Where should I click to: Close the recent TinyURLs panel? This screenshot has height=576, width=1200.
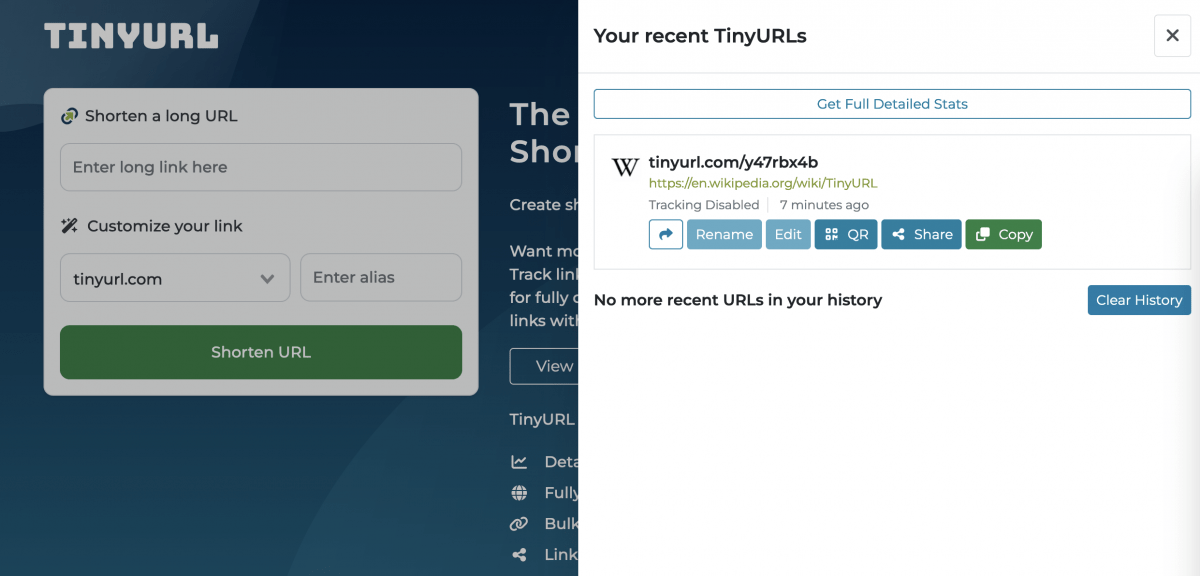1173,35
